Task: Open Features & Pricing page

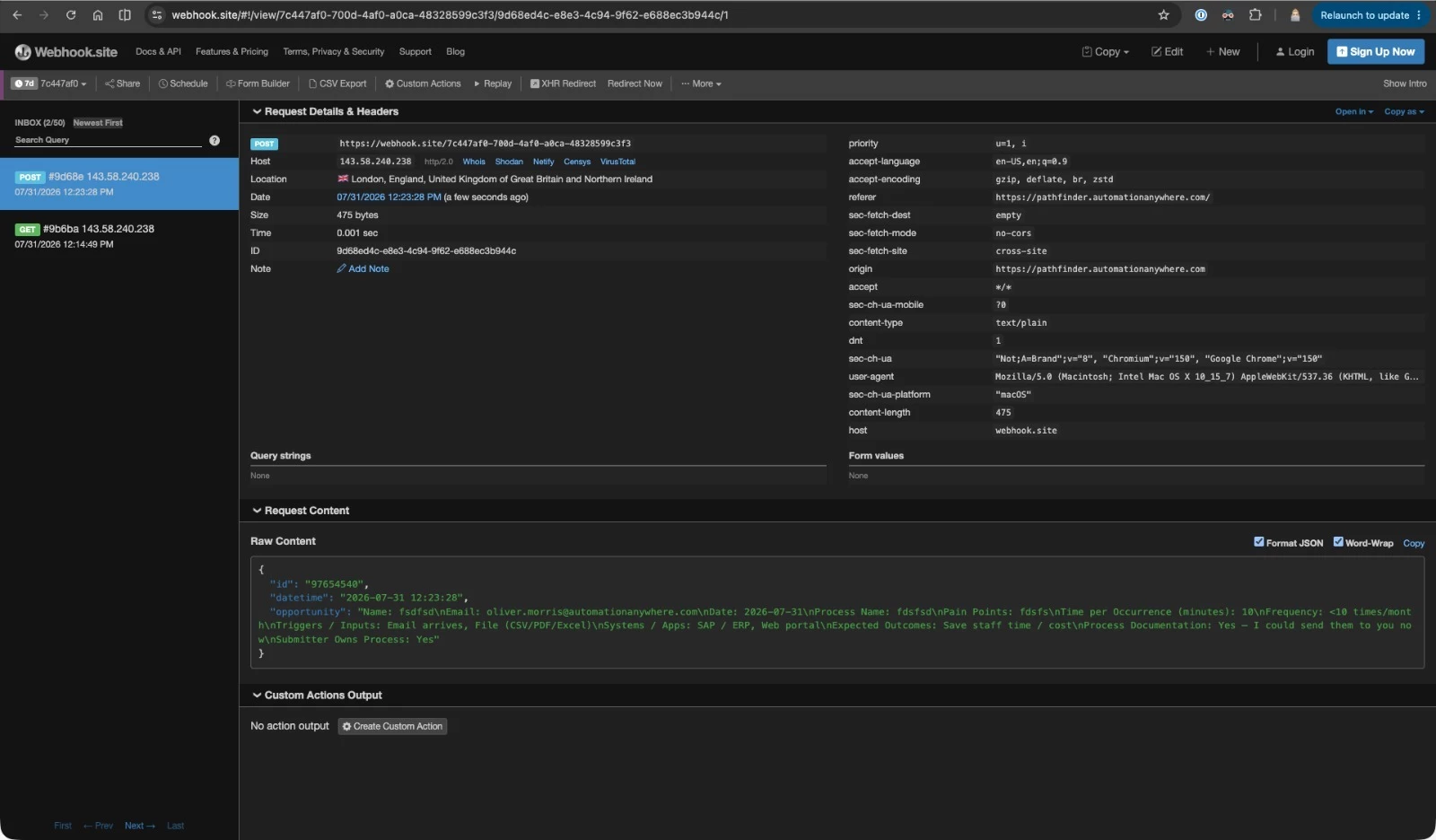Action: point(232,52)
